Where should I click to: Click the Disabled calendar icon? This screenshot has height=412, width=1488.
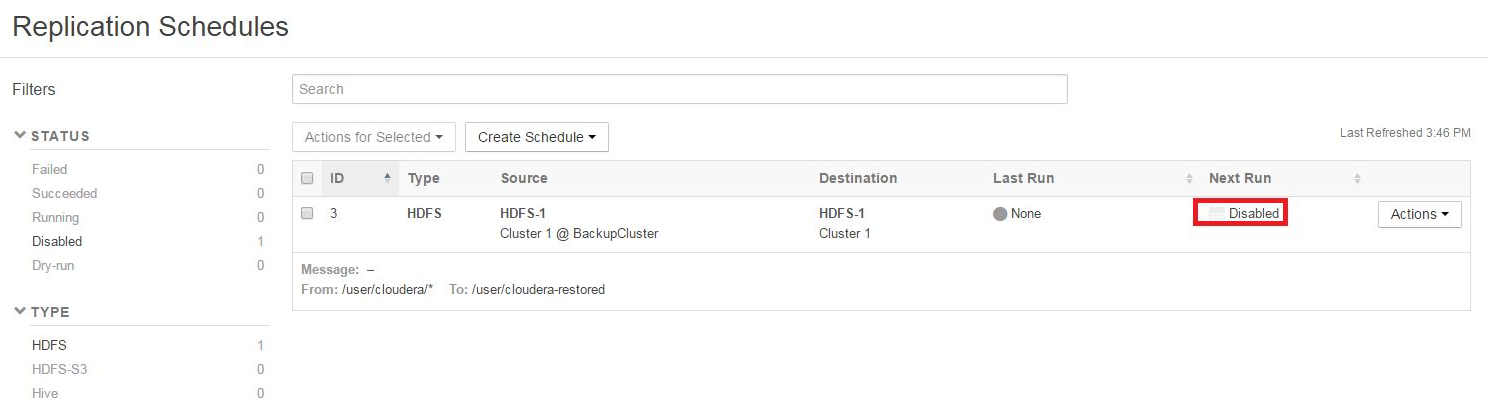(1217, 213)
